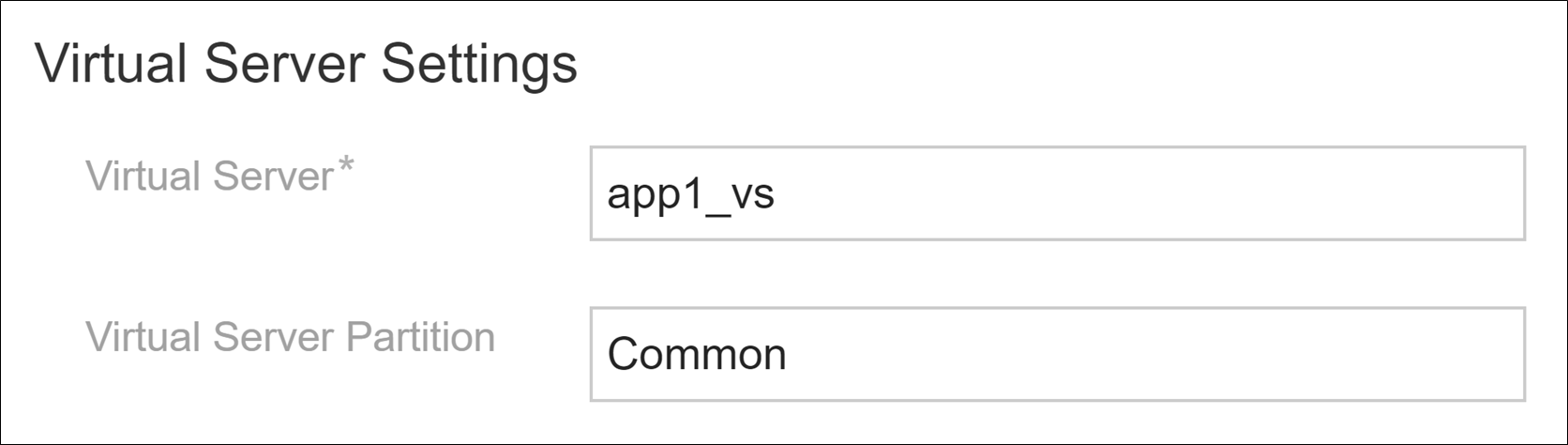Click the word "Partition" in the field label
The width and height of the screenshot is (1568, 445).
click(420, 337)
